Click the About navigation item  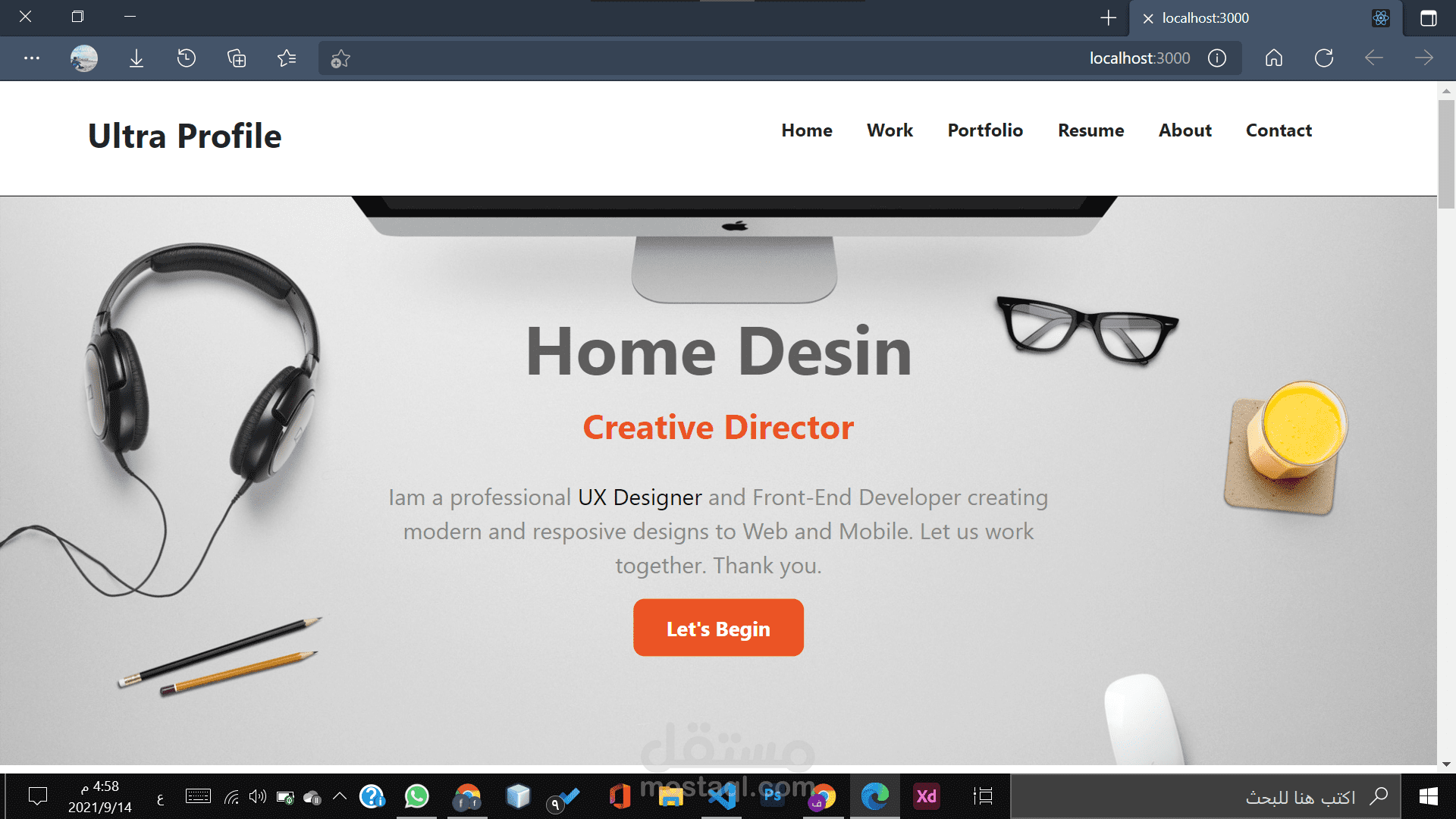1185,130
